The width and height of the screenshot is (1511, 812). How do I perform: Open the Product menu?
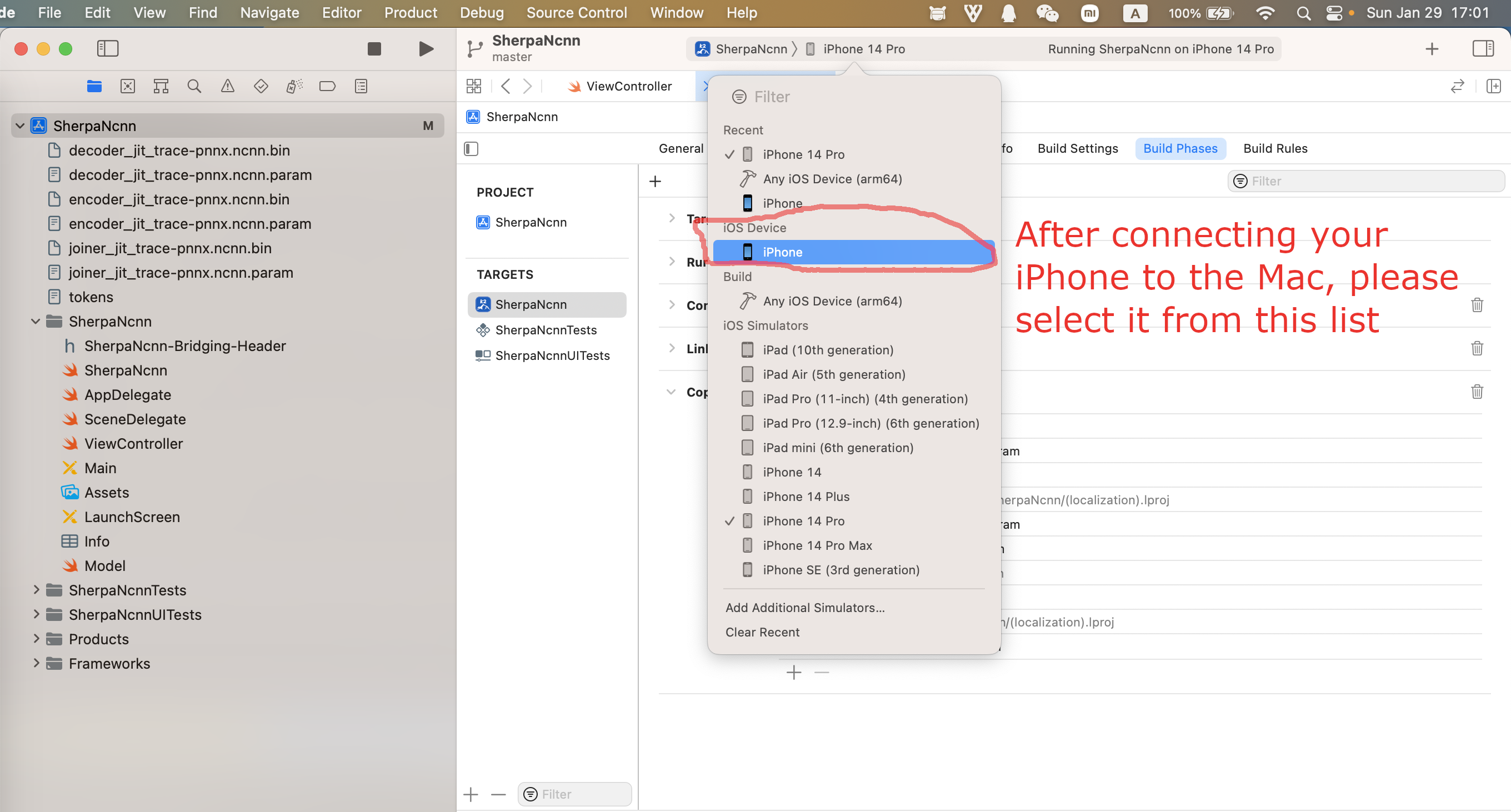411,13
